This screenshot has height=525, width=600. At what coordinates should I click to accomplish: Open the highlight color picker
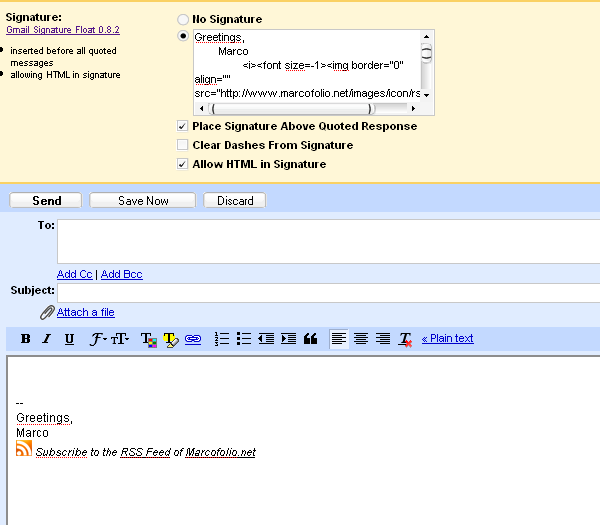pyautogui.click(x=170, y=339)
